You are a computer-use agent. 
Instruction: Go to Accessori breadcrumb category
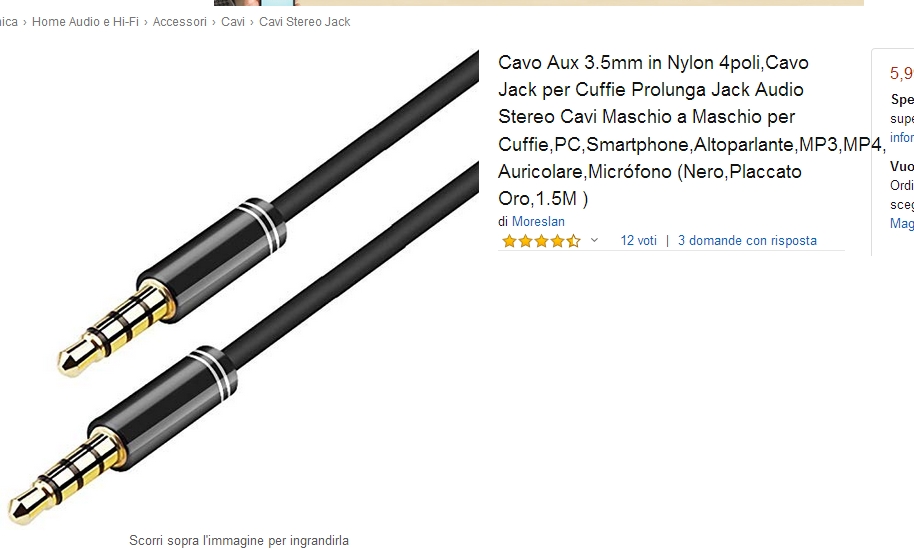coord(180,22)
